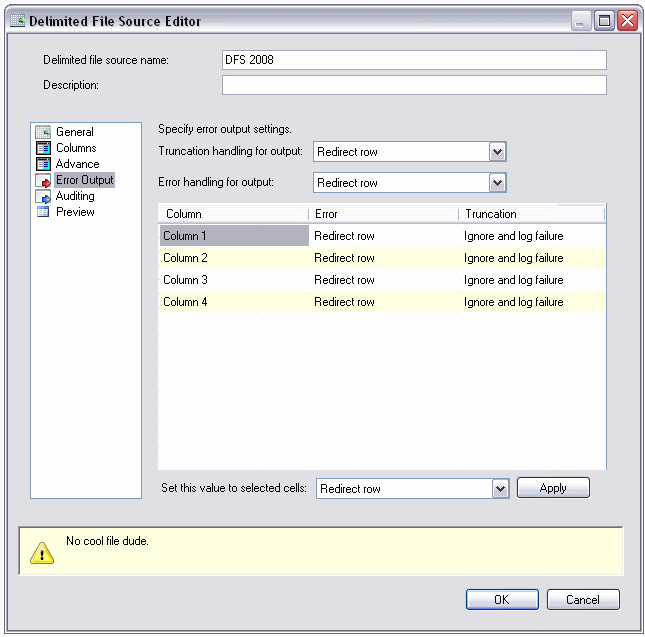Select the Column 2 row cell
The width and height of the screenshot is (645, 637).
tap(234, 258)
